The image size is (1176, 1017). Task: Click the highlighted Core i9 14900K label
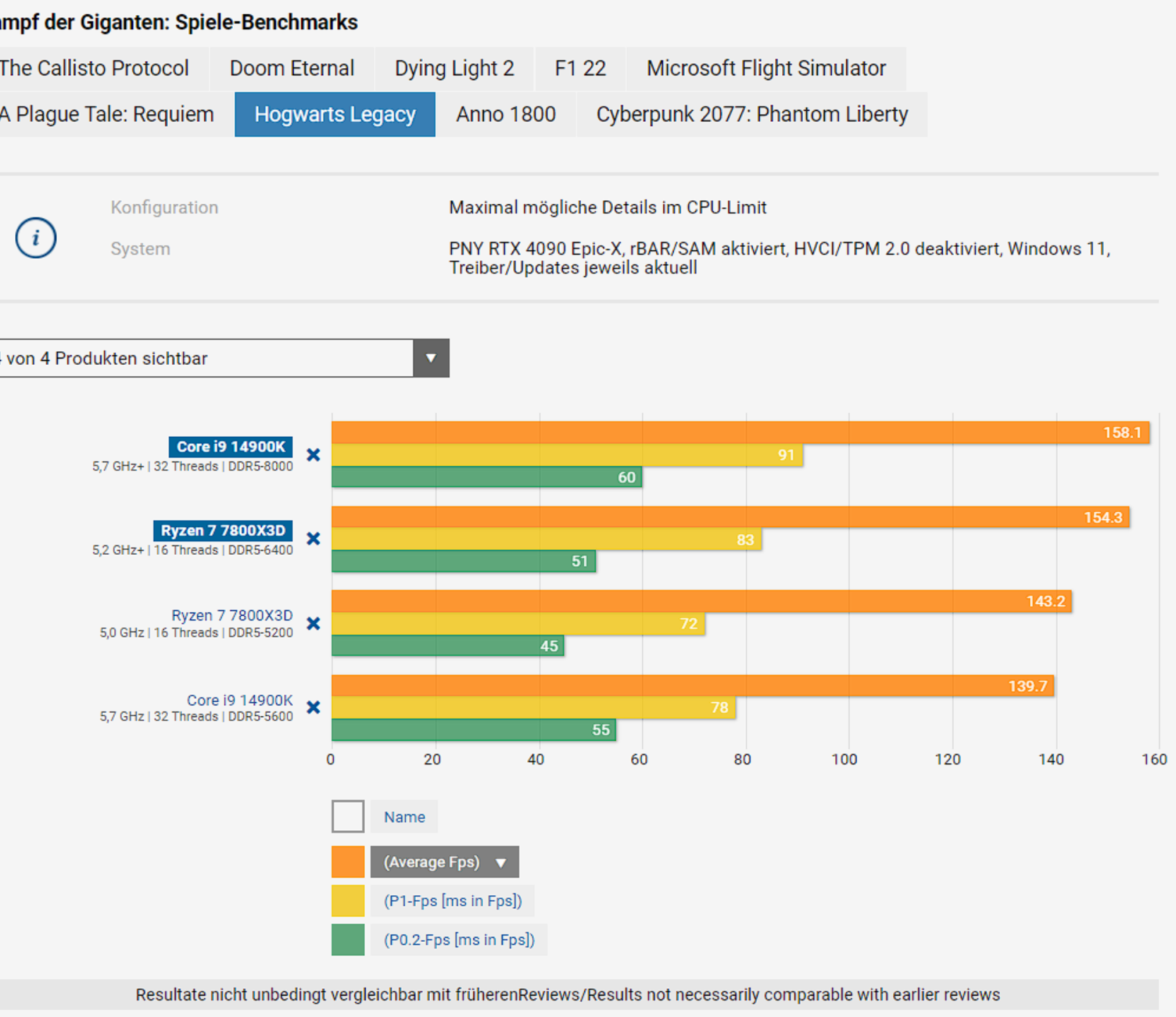[230, 446]
